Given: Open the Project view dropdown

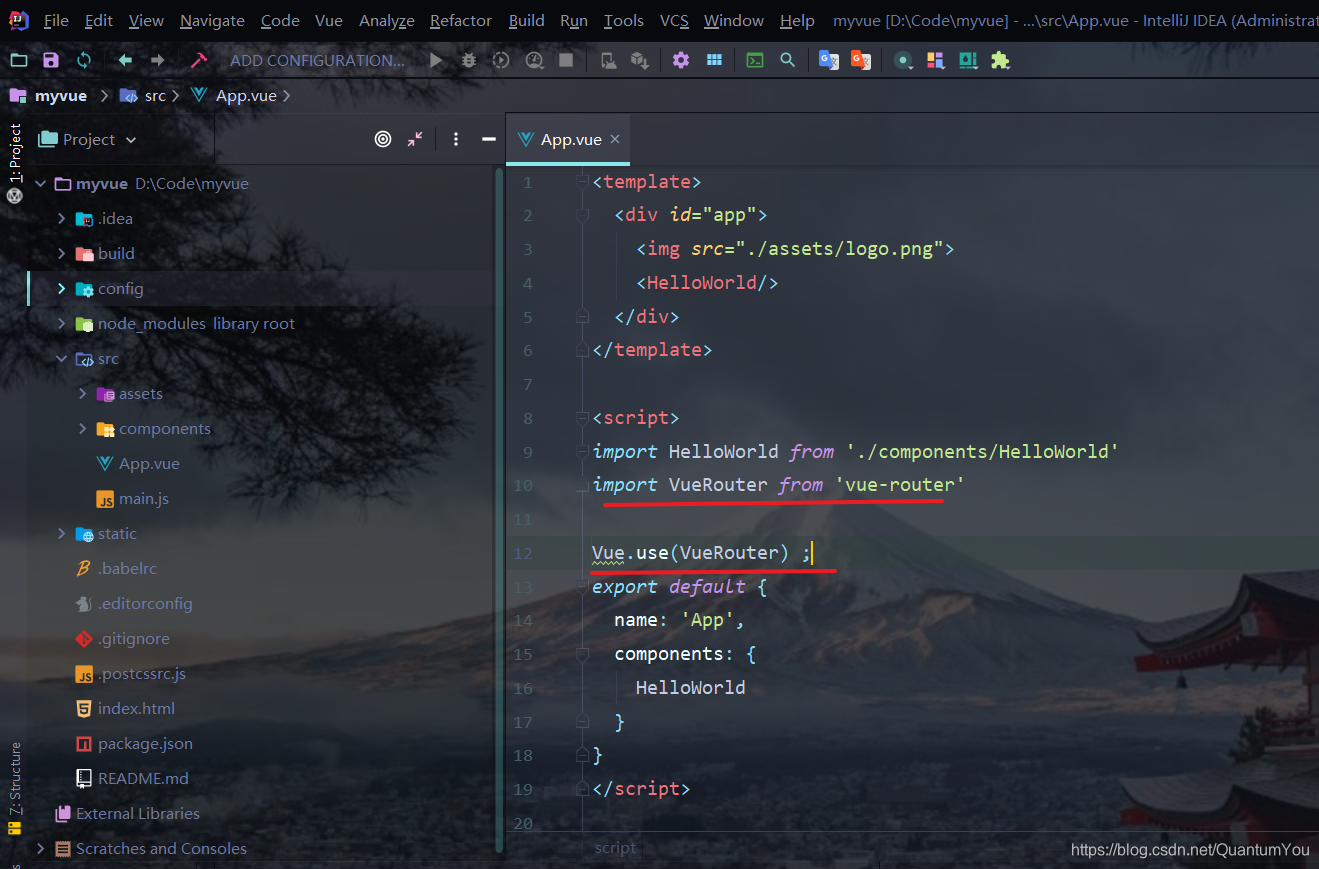Looking at the screenshot, I should 88,139.
